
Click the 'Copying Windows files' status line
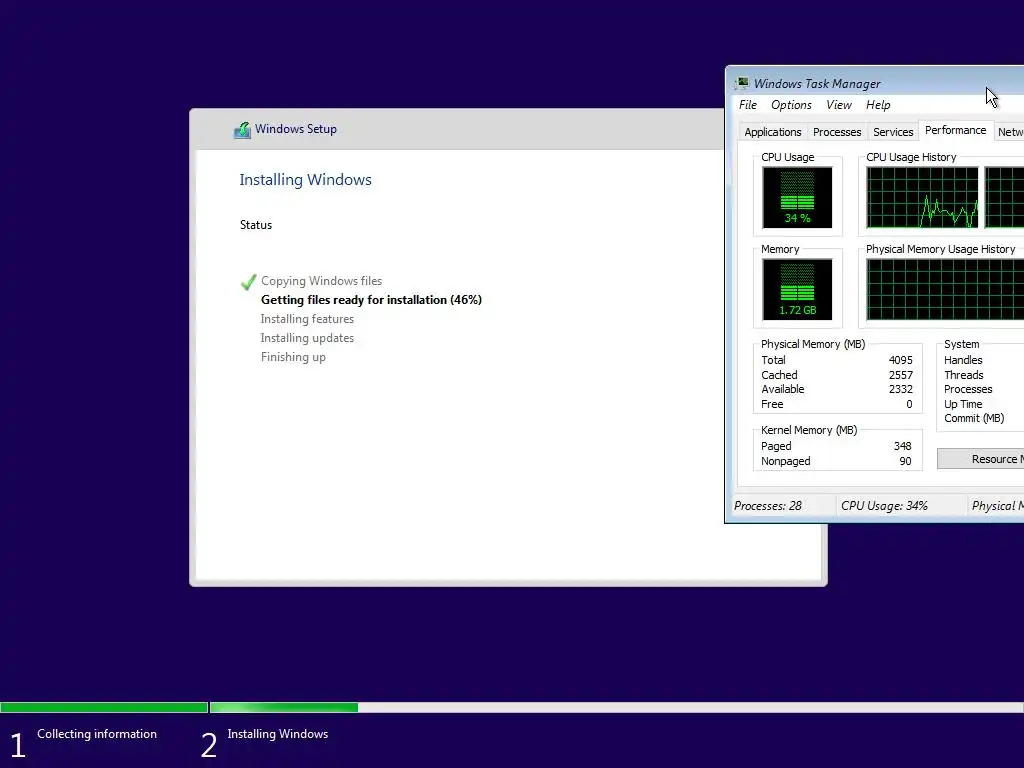coord(321,281)
